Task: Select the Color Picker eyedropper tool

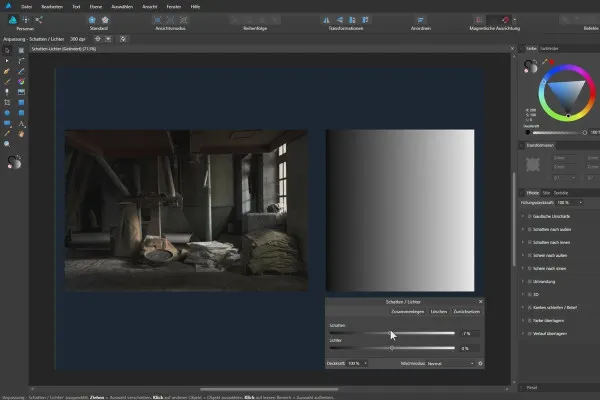Action: click(x=7, y=134)
